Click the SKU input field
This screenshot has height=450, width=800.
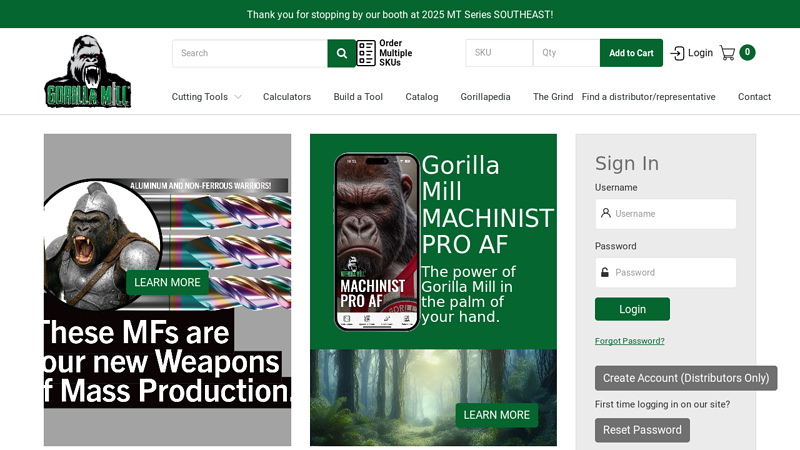coord(499,53)
